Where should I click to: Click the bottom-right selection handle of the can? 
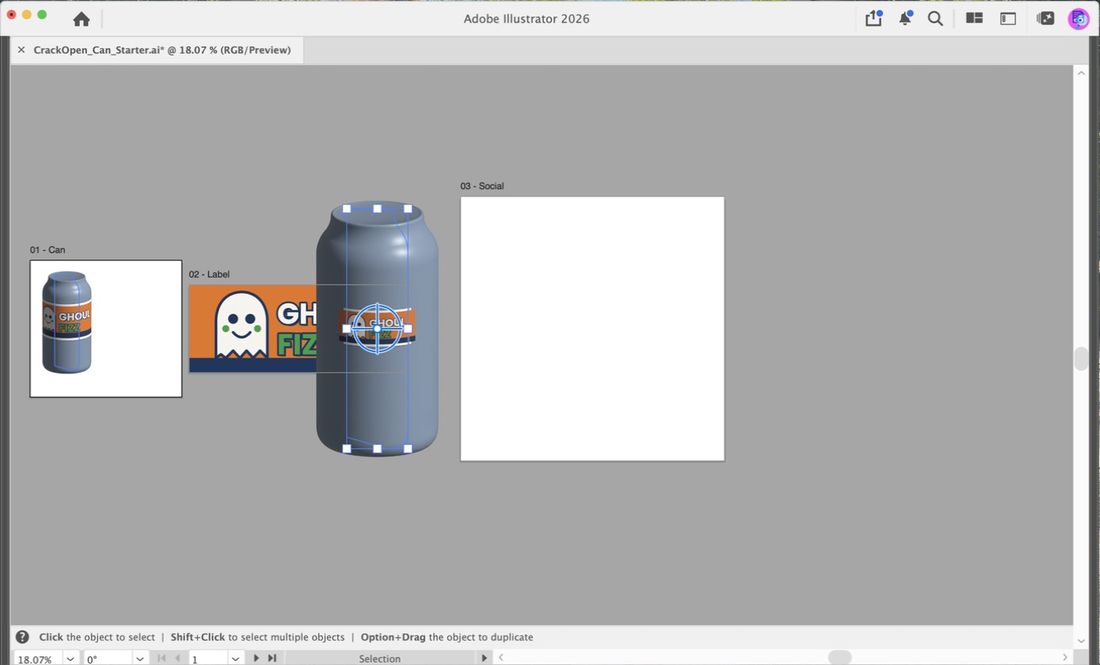408,449
